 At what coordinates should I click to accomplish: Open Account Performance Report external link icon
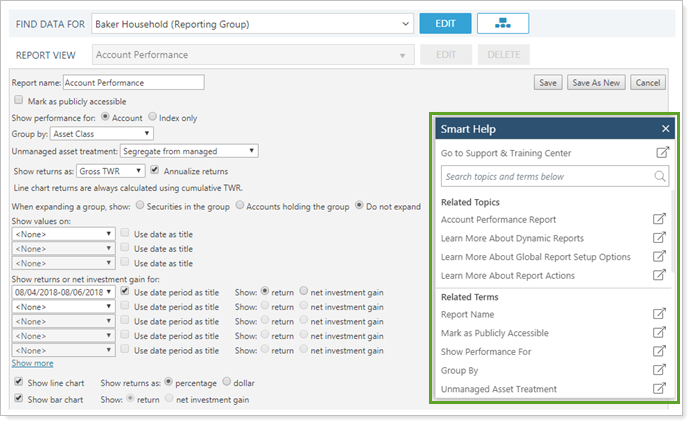coord(660,219)
